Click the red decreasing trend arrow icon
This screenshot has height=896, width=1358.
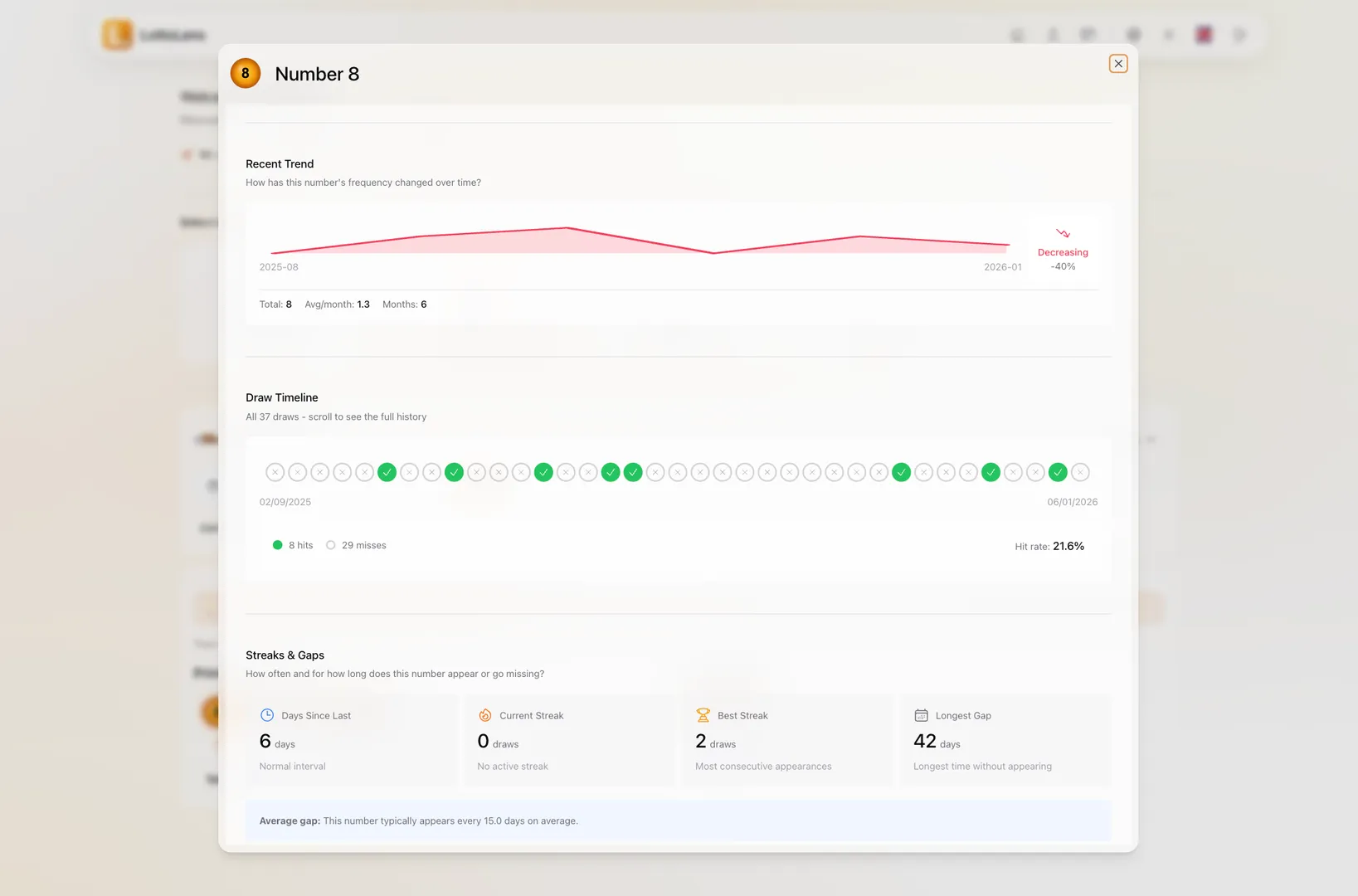(x=1063, y=233)
